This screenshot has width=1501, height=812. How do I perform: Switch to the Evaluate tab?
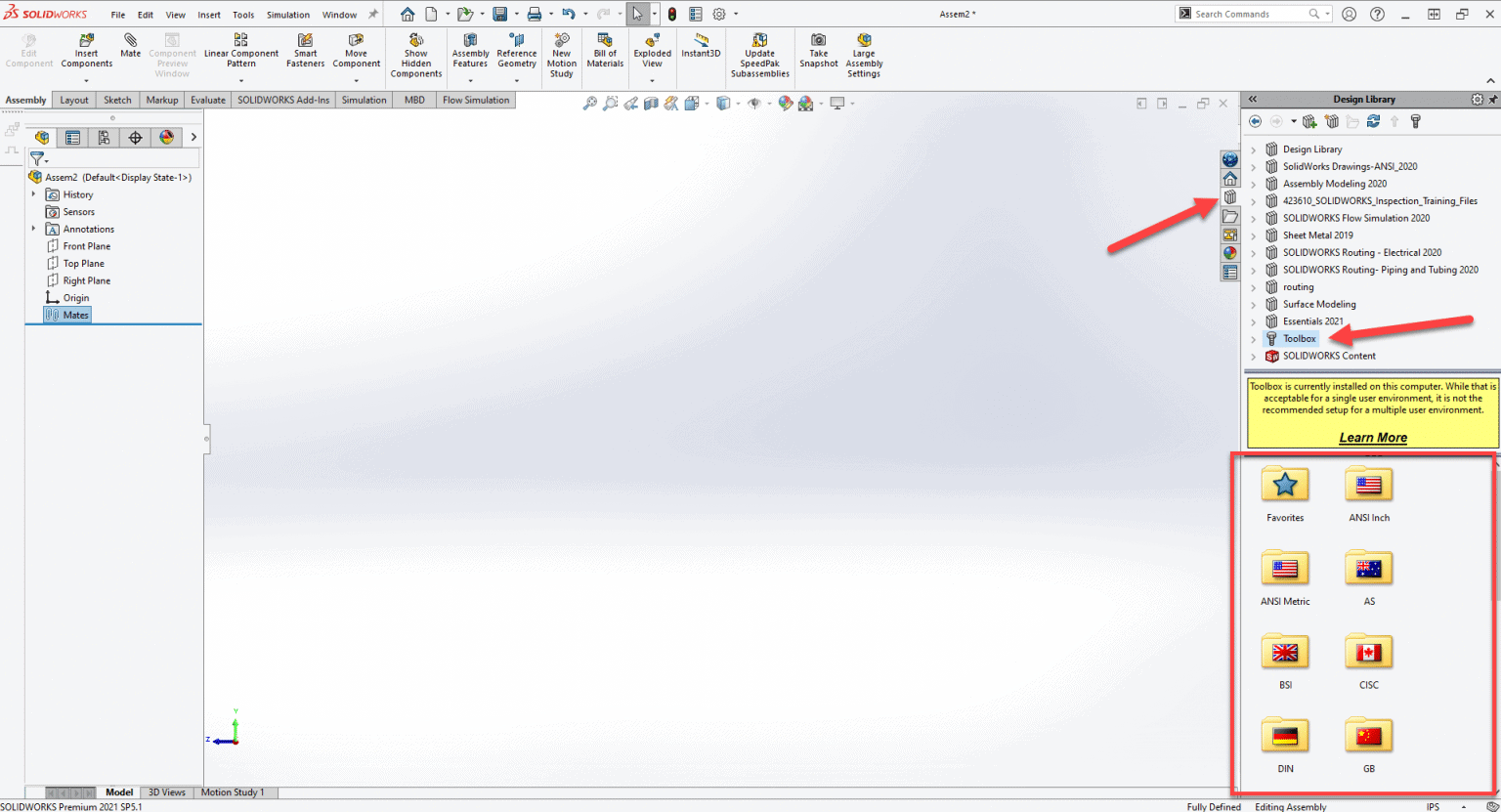pyautogui.click(x=208, y=100)
